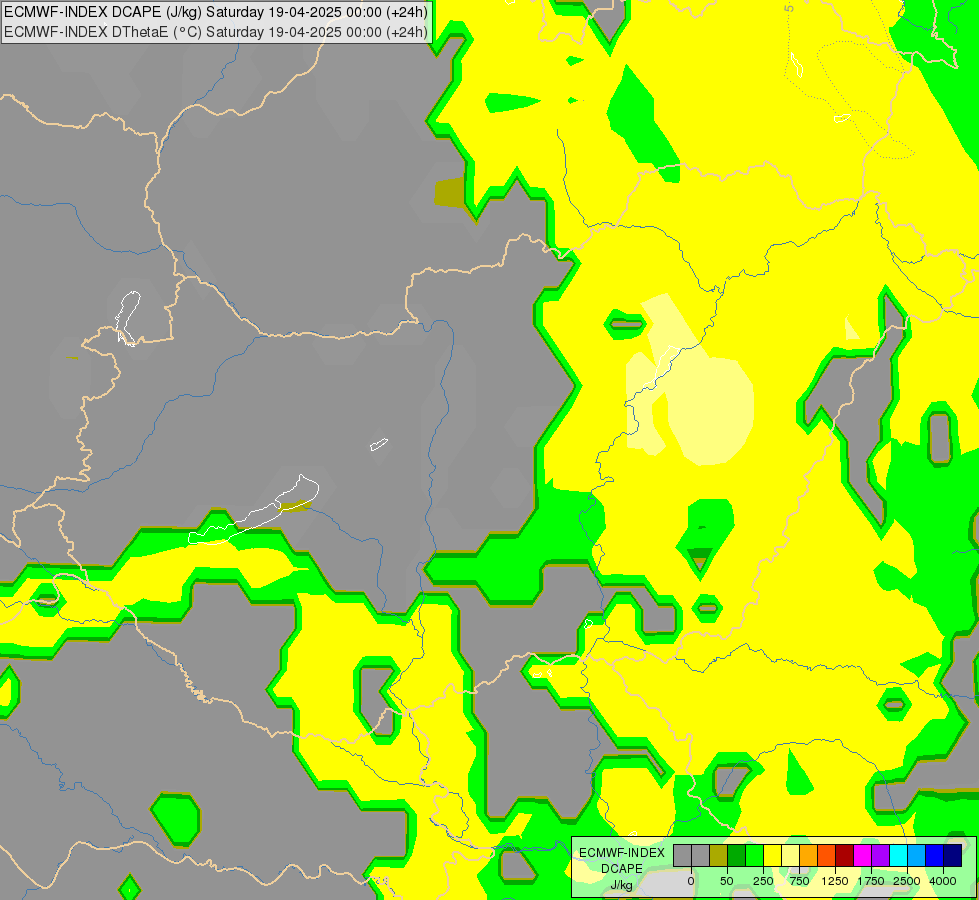Click the DCAPE (J/kg) title line
The height and width of the screenshot is (900, 979).
click(216, 12)
